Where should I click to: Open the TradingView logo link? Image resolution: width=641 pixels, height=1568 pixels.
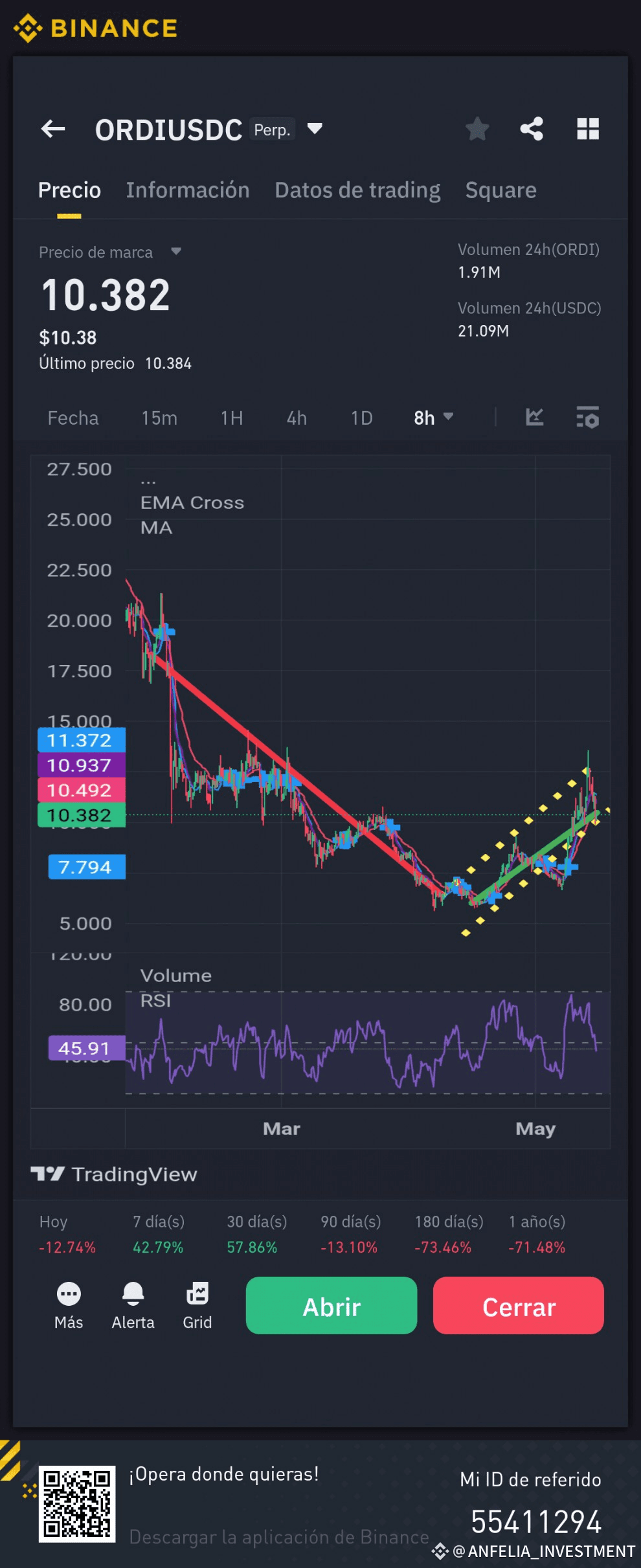[114, 1174]
